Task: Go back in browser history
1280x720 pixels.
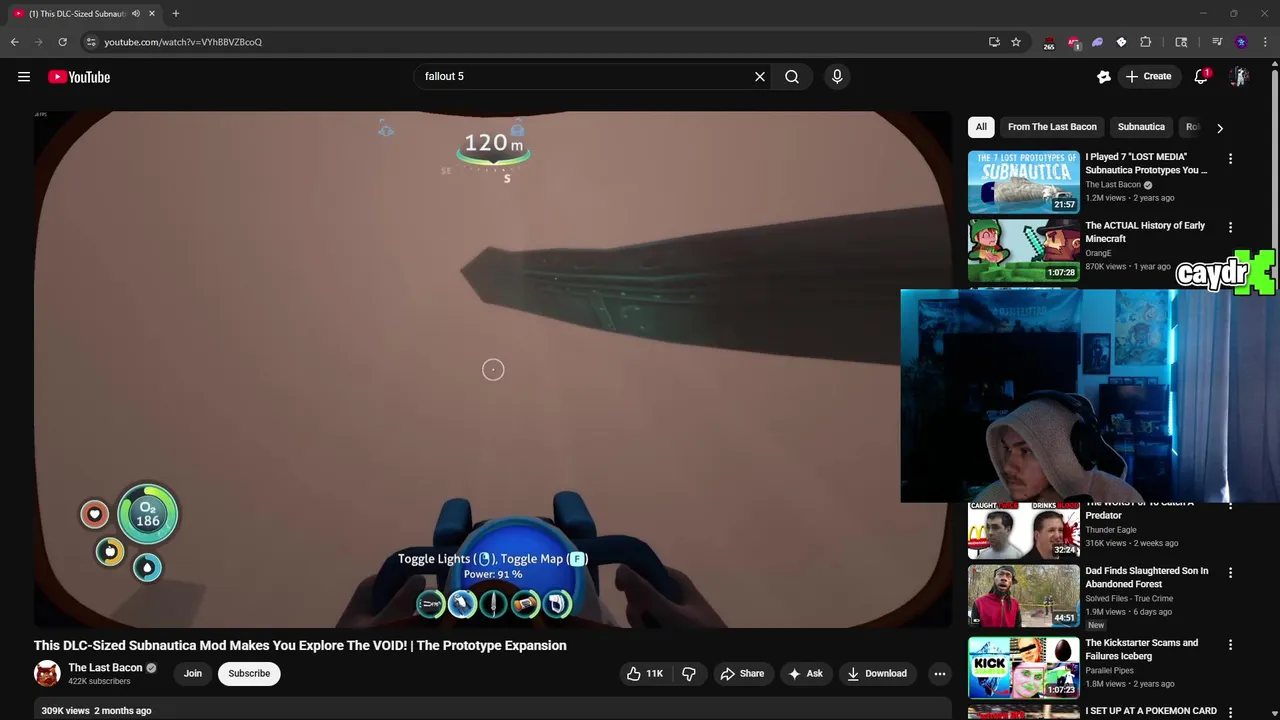Action: coord(14,42)
